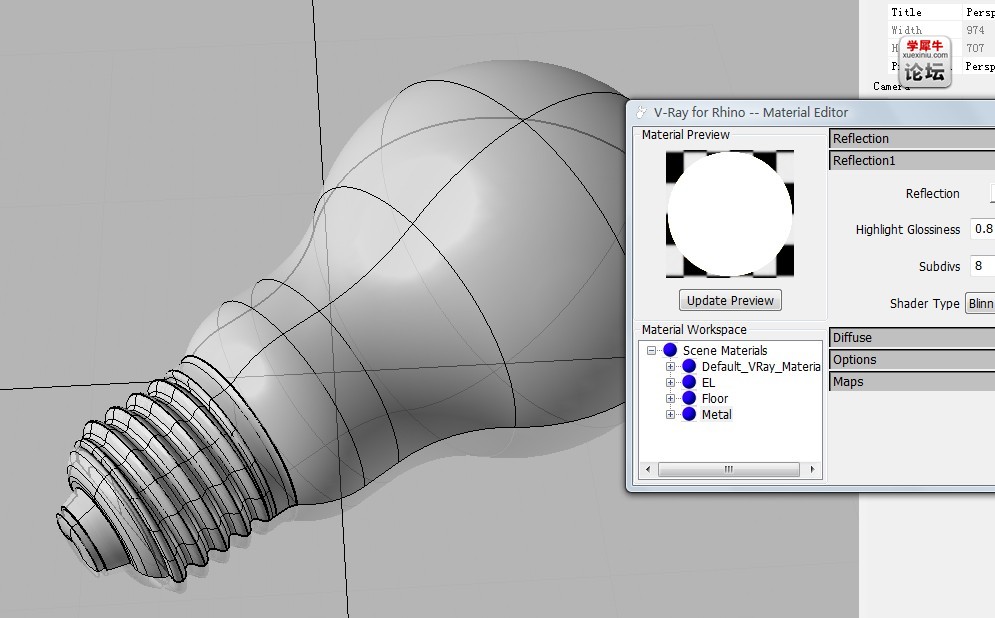Expand the Default_VRay_Material node
995x618 pixels.
[x=670, y=366]
